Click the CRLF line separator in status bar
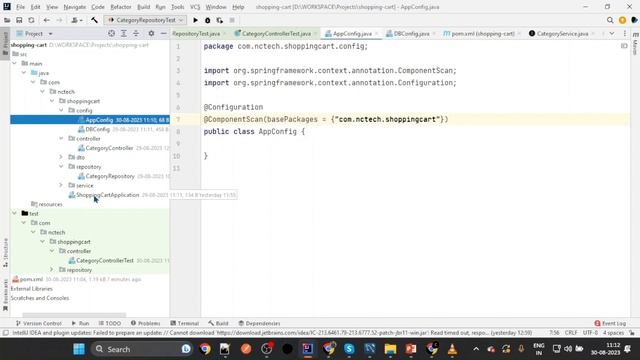640x360 pixels. coord(571,333)
